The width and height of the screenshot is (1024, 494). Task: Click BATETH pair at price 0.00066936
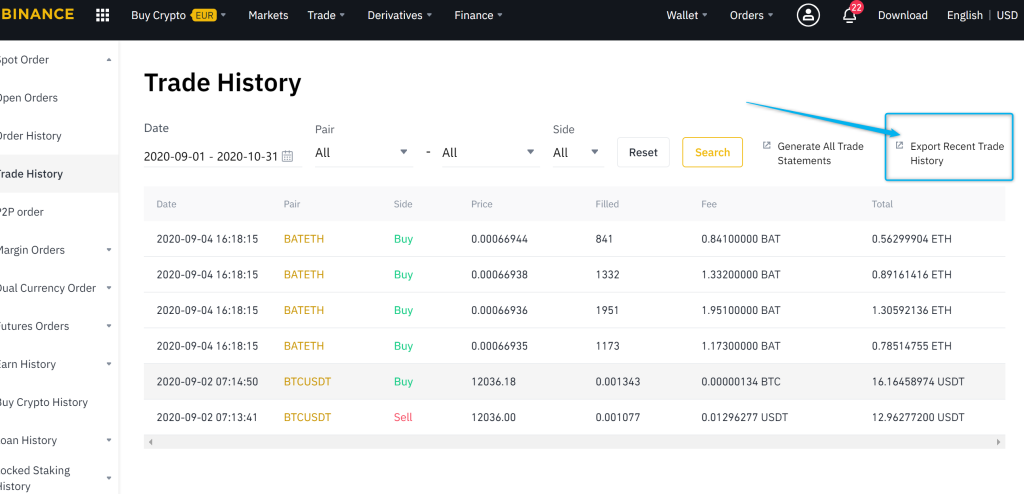pyautogui.click(x=304, y=310)
